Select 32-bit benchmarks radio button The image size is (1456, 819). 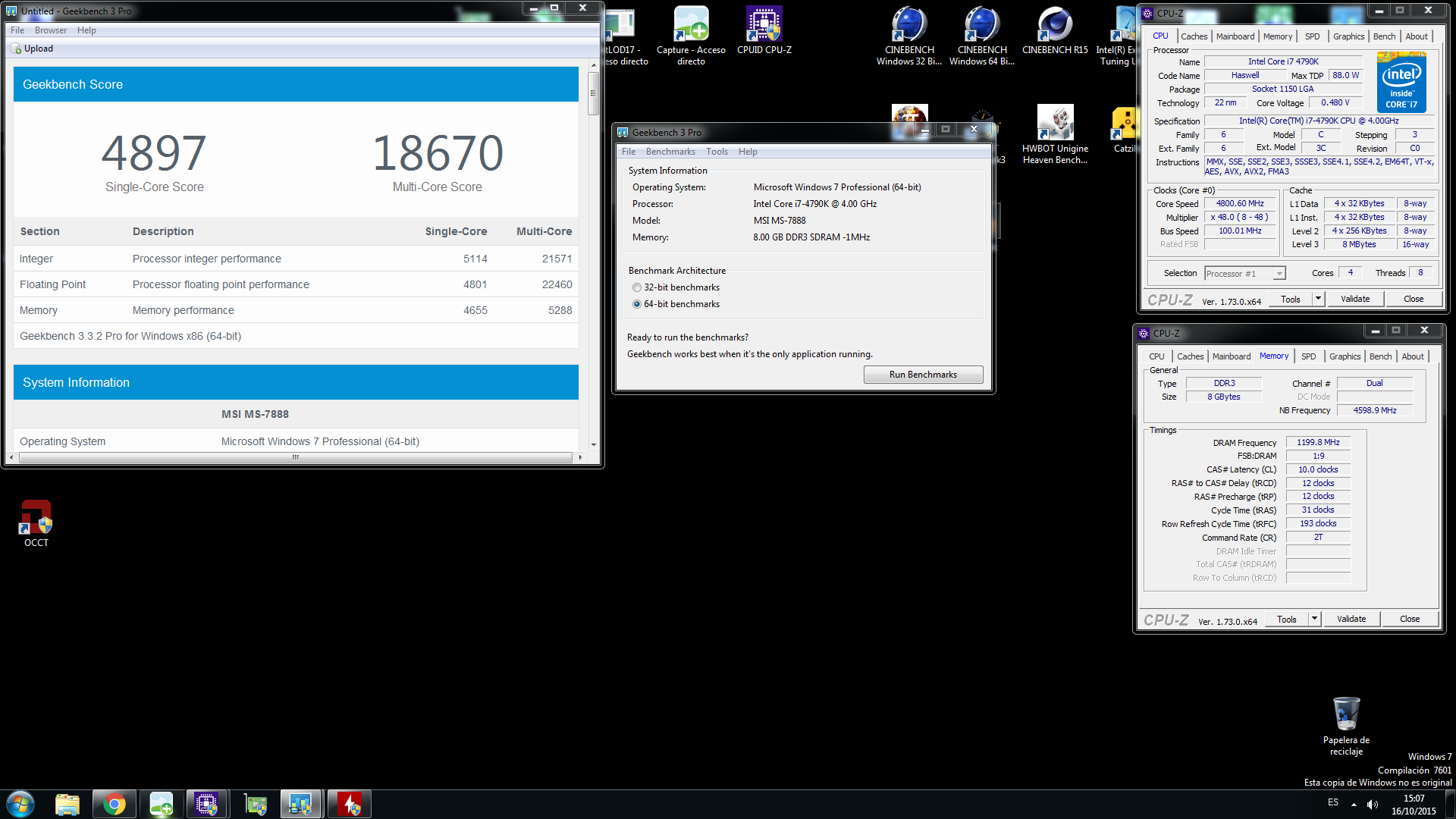pos(637,287)
